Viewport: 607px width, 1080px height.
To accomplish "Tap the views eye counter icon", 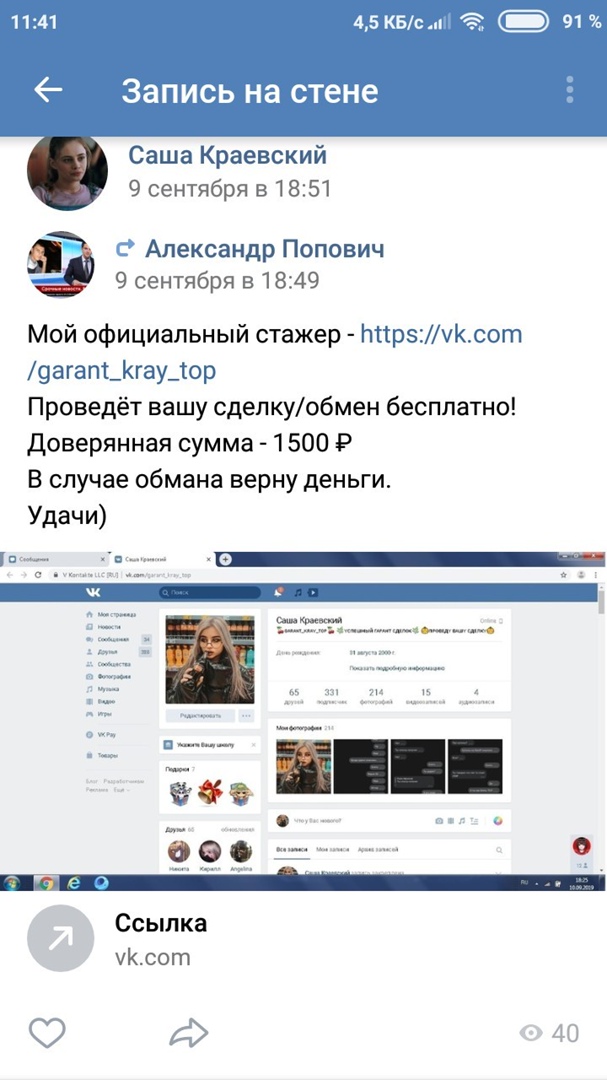I will coord(531,1033).
